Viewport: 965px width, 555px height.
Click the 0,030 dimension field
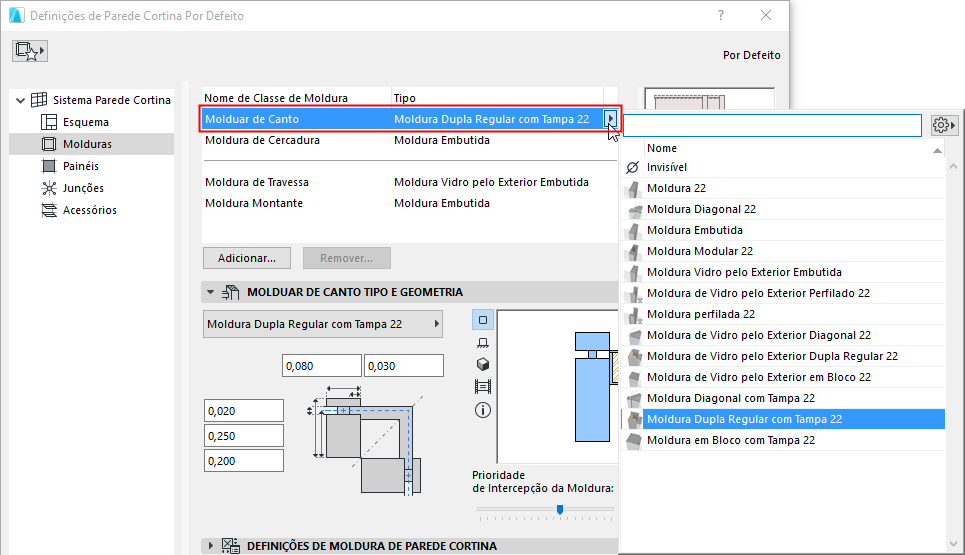[x=404, y=365]
